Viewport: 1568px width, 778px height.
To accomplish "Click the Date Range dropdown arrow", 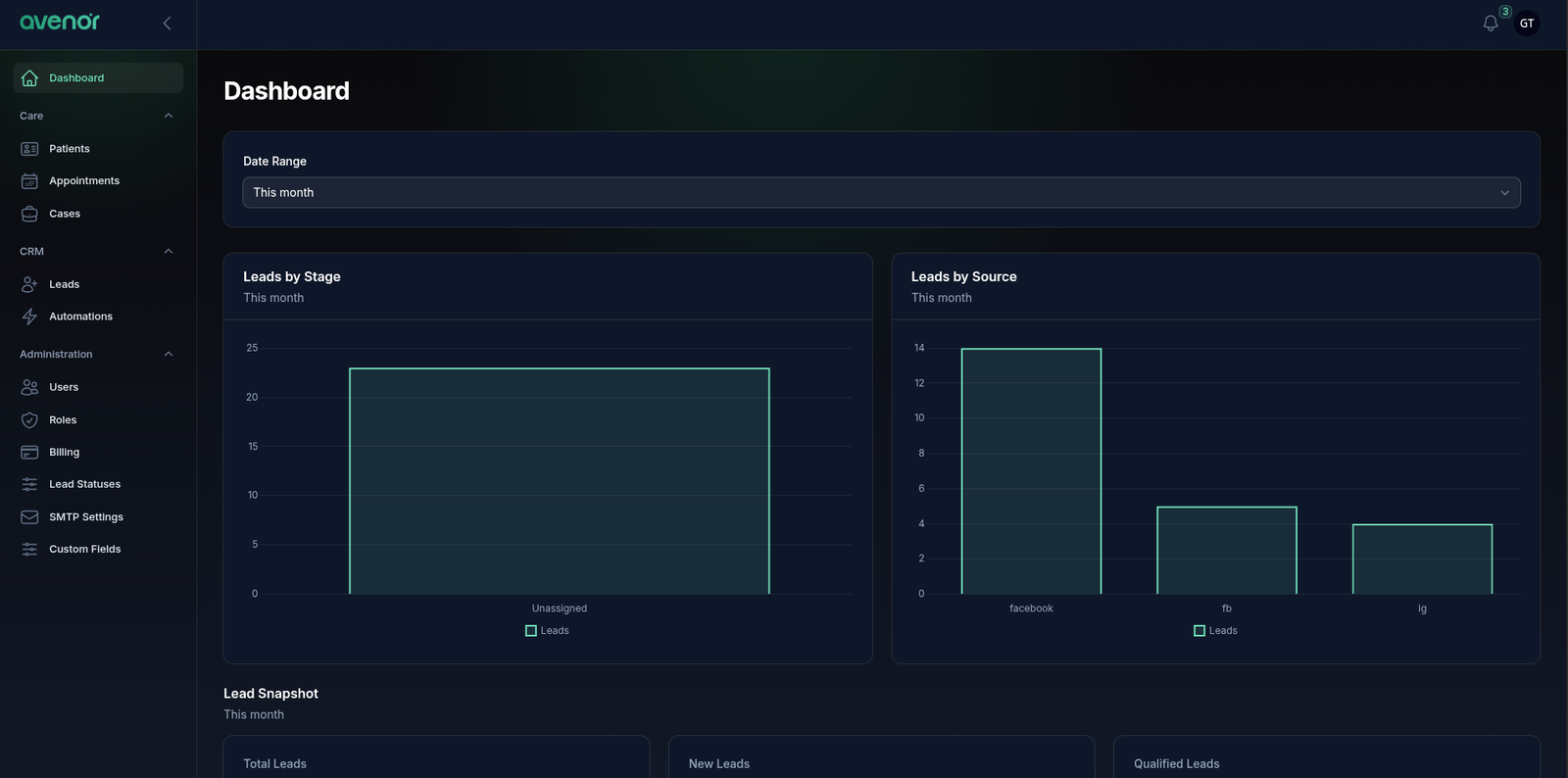I will pyautogui.click(x=1504, y=193).
